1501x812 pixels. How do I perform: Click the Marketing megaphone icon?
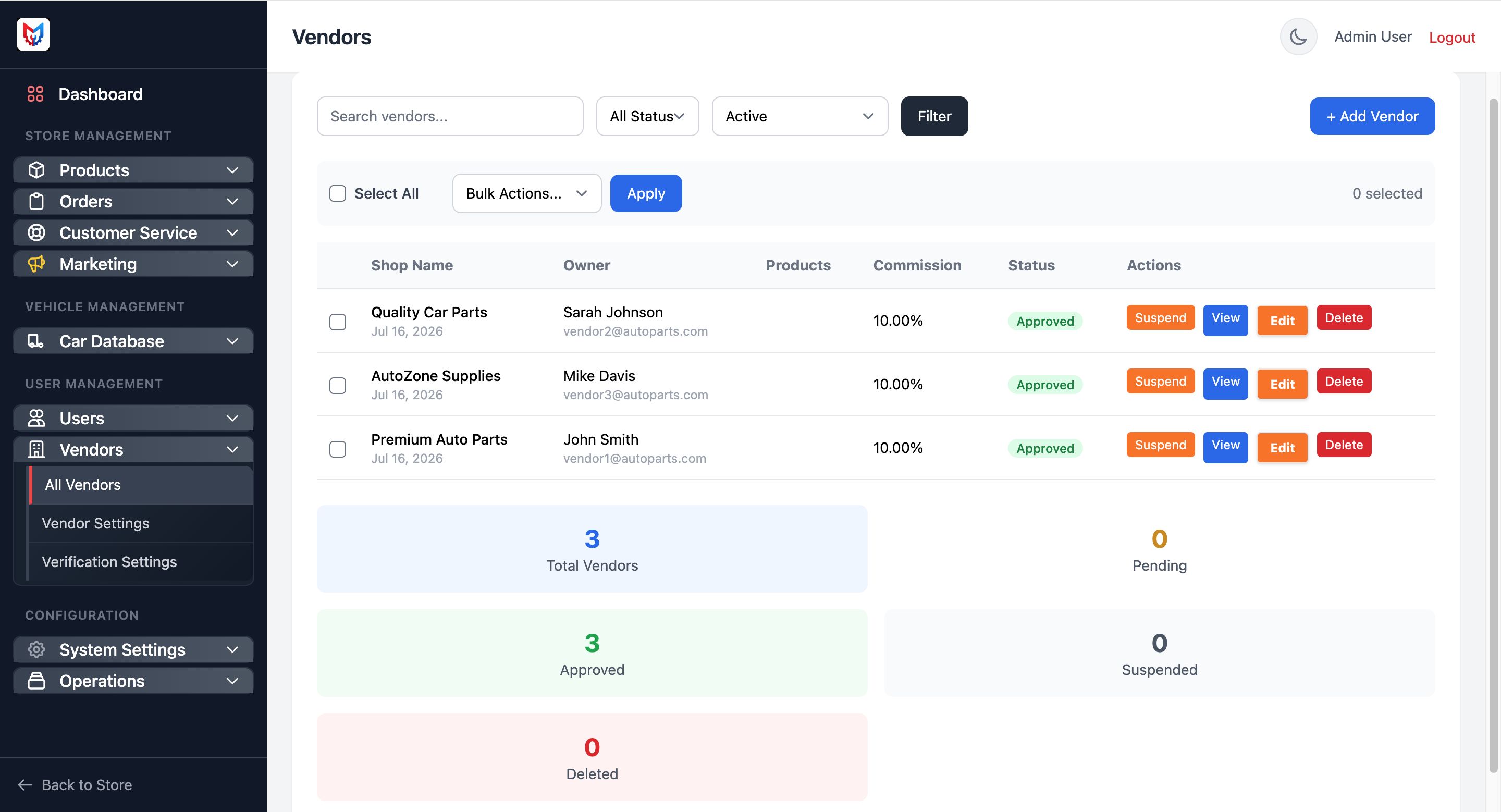(x=36, y=264)
